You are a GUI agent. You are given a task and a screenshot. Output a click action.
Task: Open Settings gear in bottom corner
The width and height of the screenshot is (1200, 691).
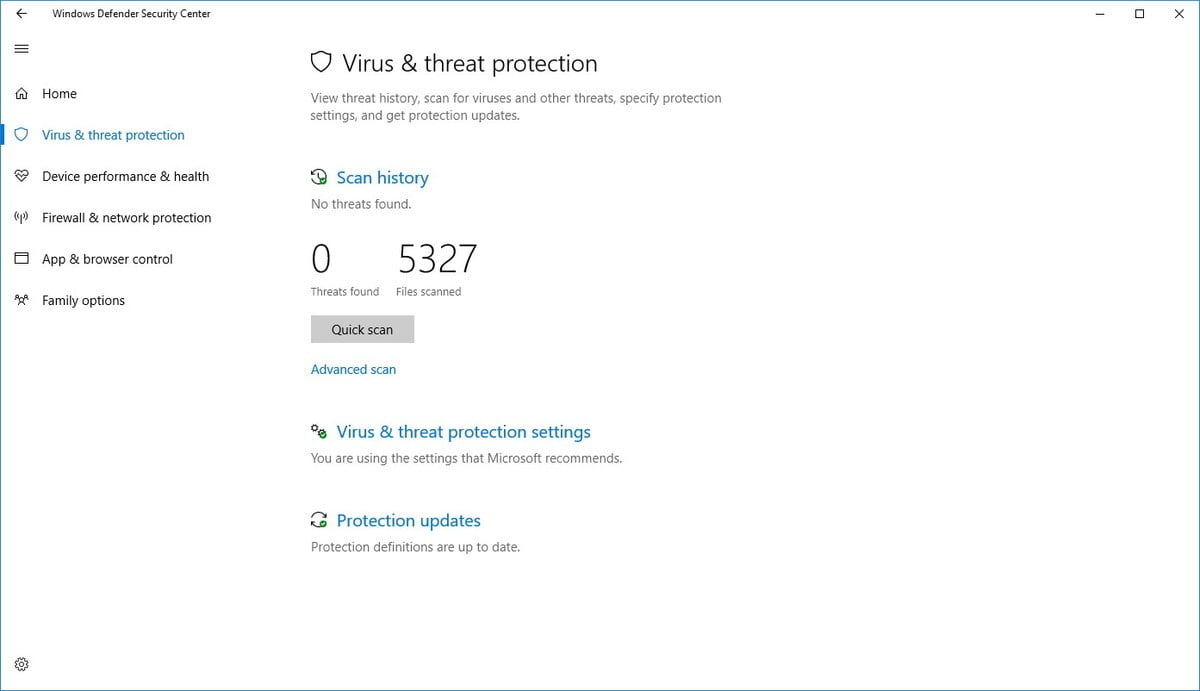click(x=22, y=664)
